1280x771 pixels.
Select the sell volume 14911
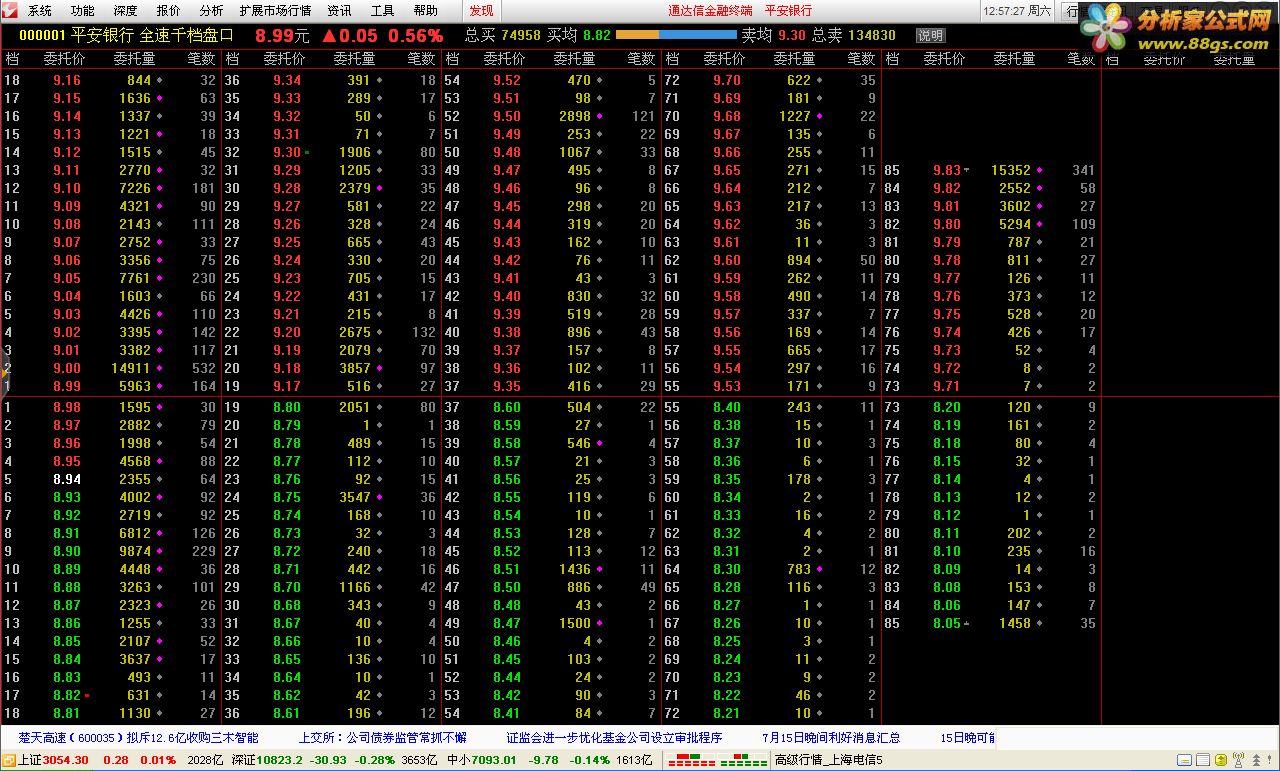coord(131,368)
